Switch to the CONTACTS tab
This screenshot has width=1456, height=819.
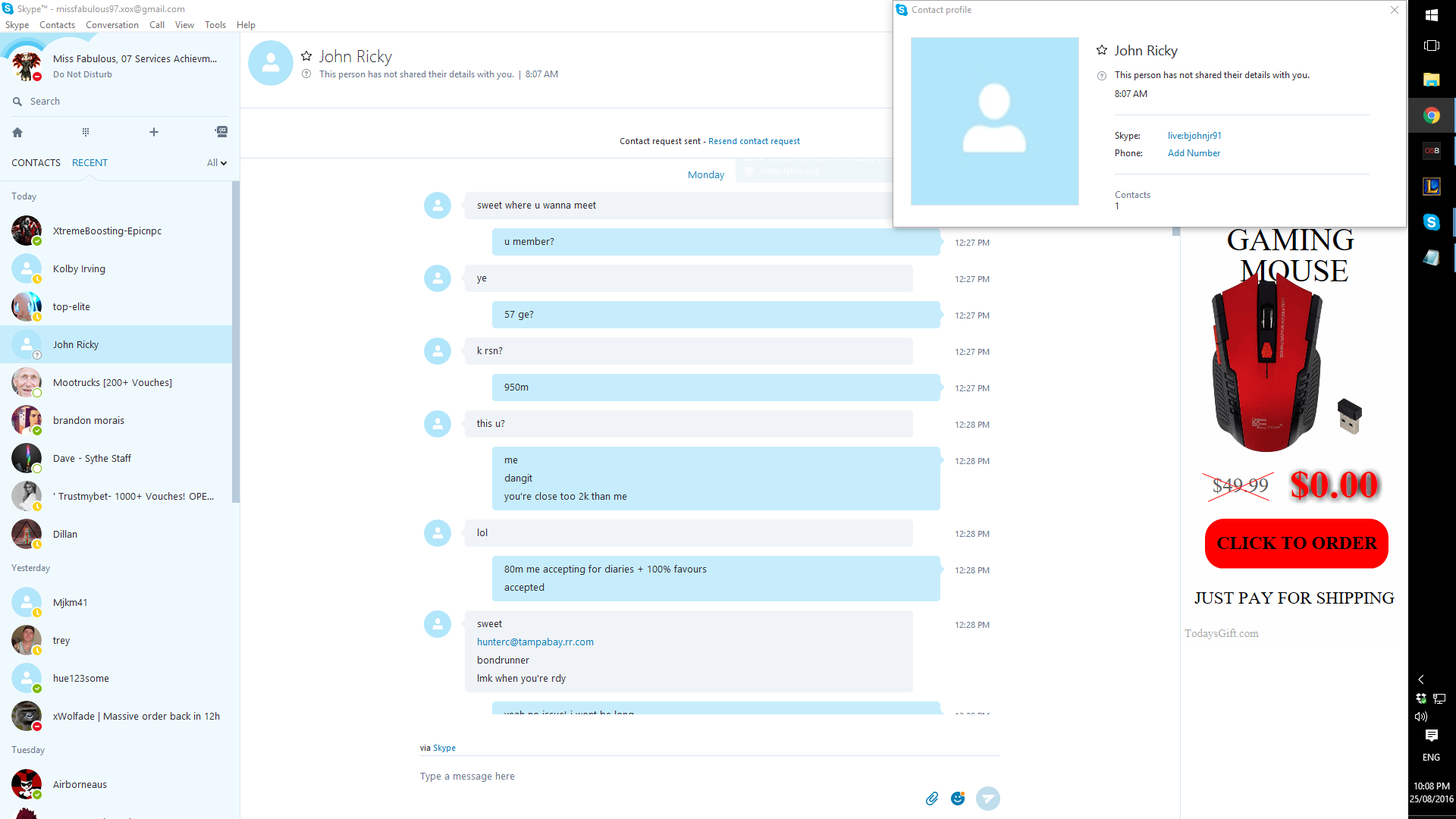coord(36,163)
